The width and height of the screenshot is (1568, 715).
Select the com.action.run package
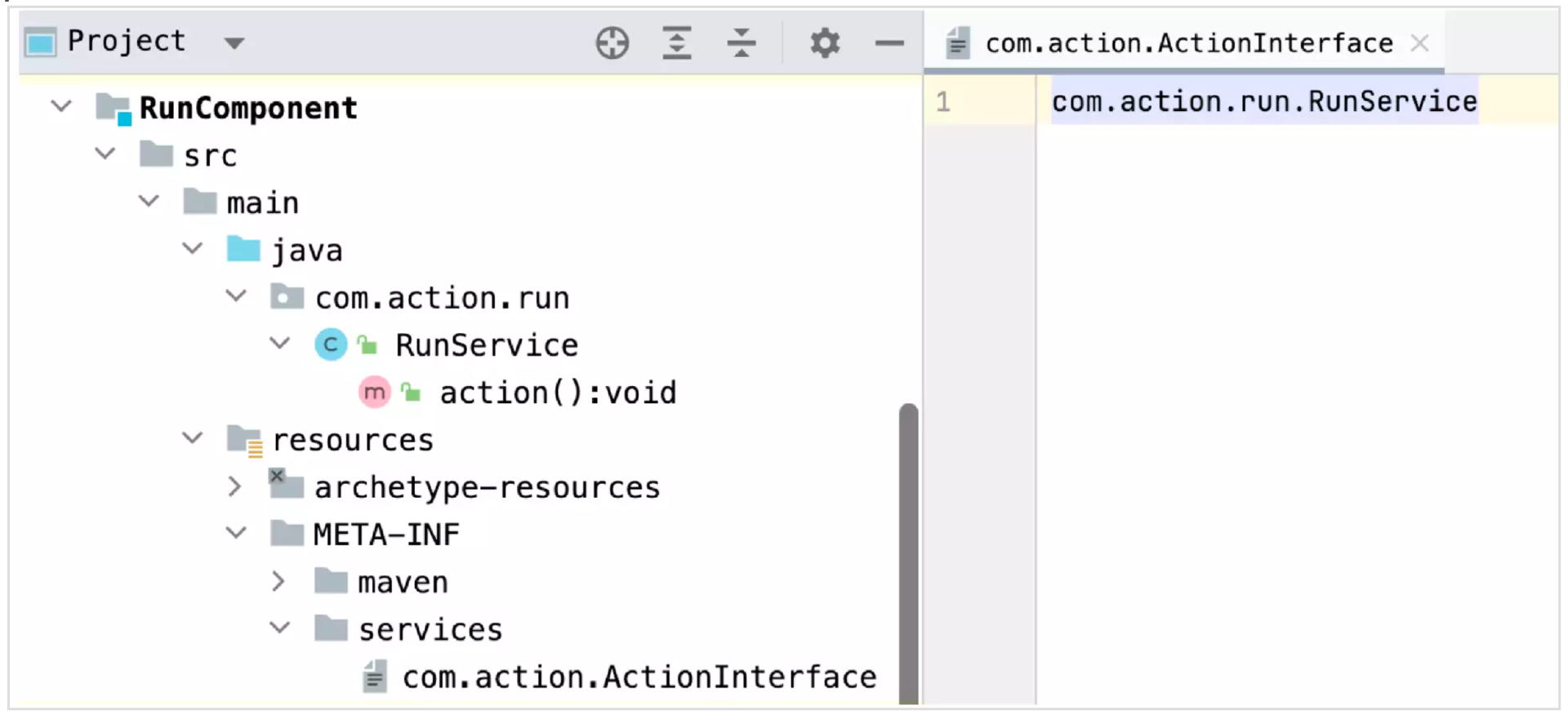pos(442,299)
